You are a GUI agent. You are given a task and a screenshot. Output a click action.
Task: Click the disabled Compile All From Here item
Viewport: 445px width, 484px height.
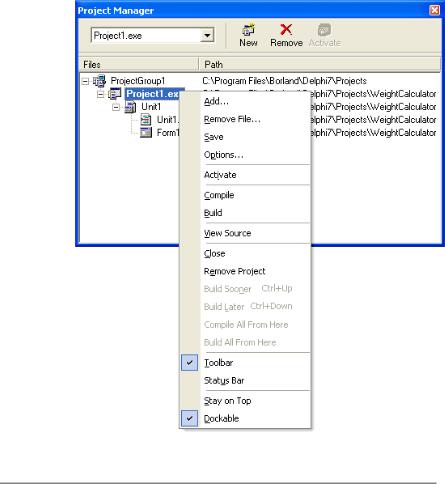pyautogui.click(x=245, y=324)
